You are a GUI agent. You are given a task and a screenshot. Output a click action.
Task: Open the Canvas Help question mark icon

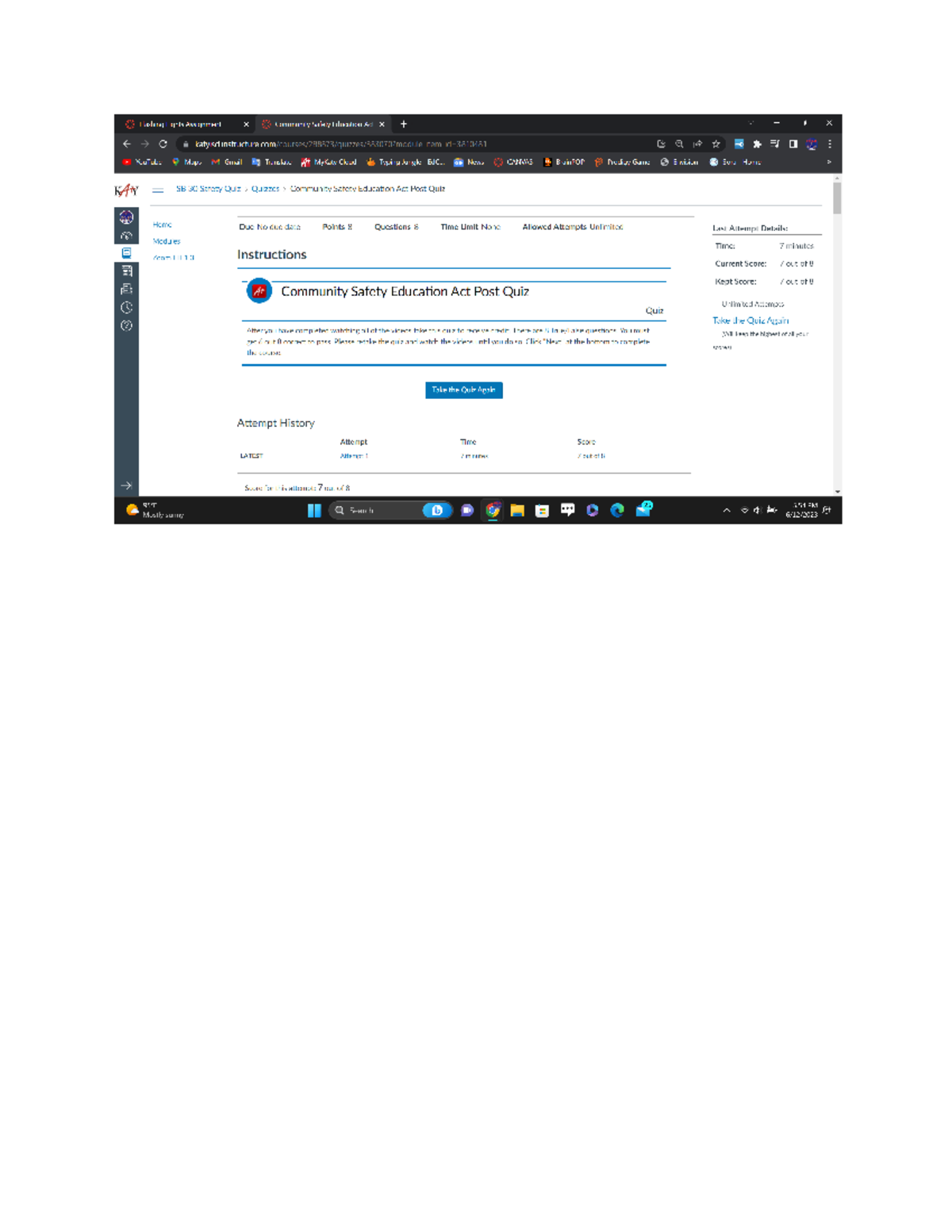point(126,326)
